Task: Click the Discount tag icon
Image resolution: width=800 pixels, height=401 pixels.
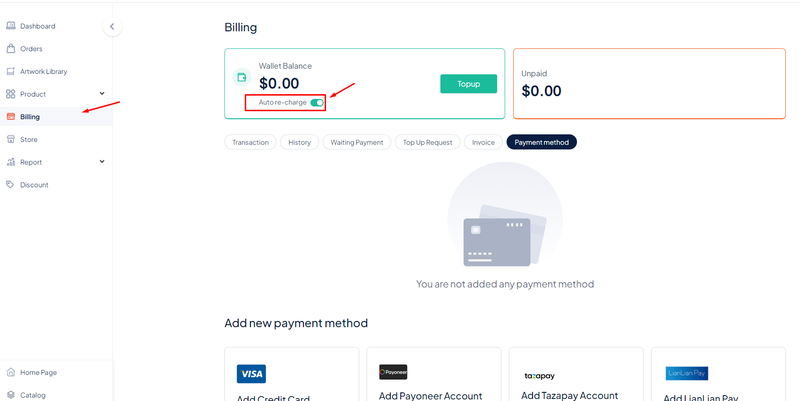Action: (x=10, y=185)
